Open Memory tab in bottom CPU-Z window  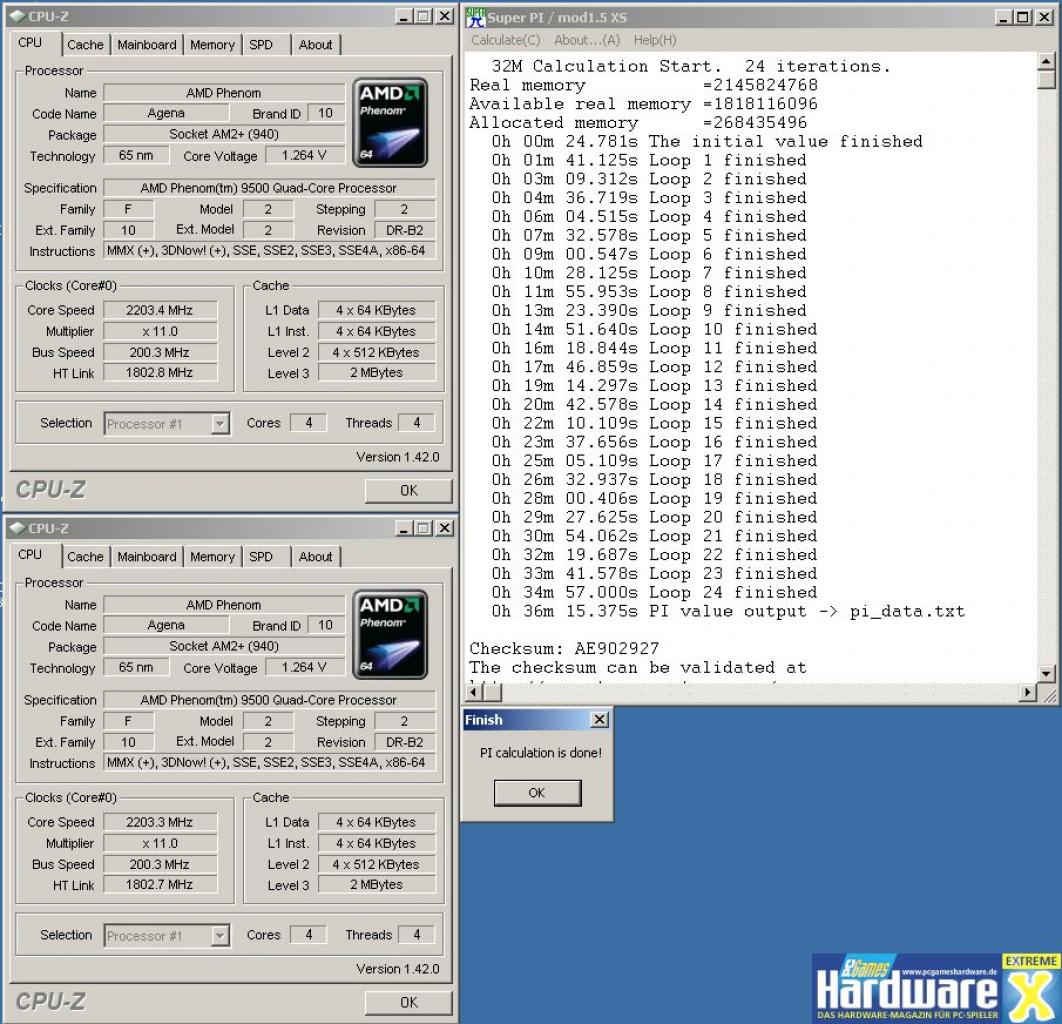pos(212,557)
